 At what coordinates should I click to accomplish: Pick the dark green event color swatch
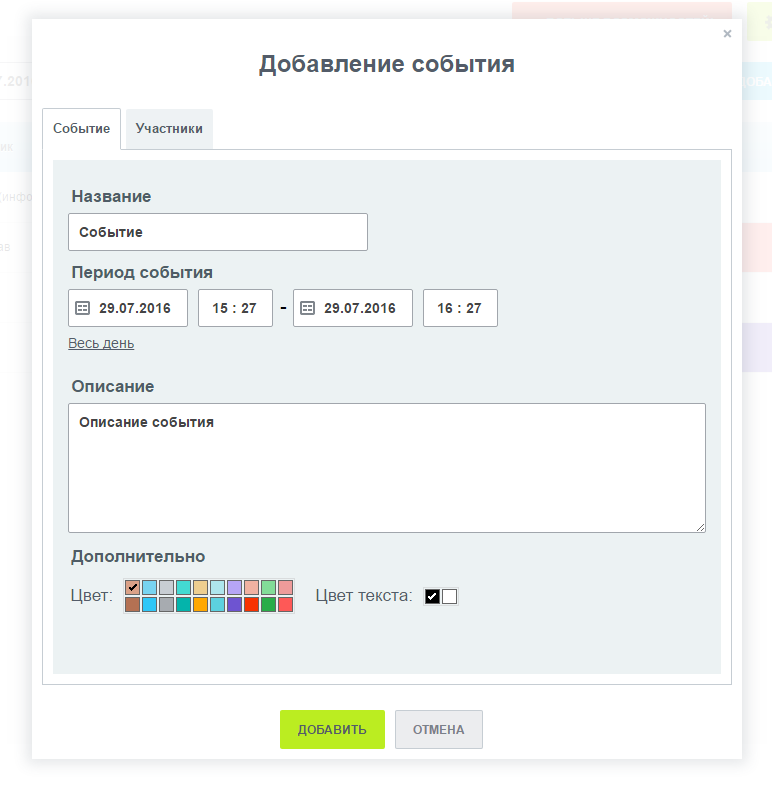coord(268,605)
